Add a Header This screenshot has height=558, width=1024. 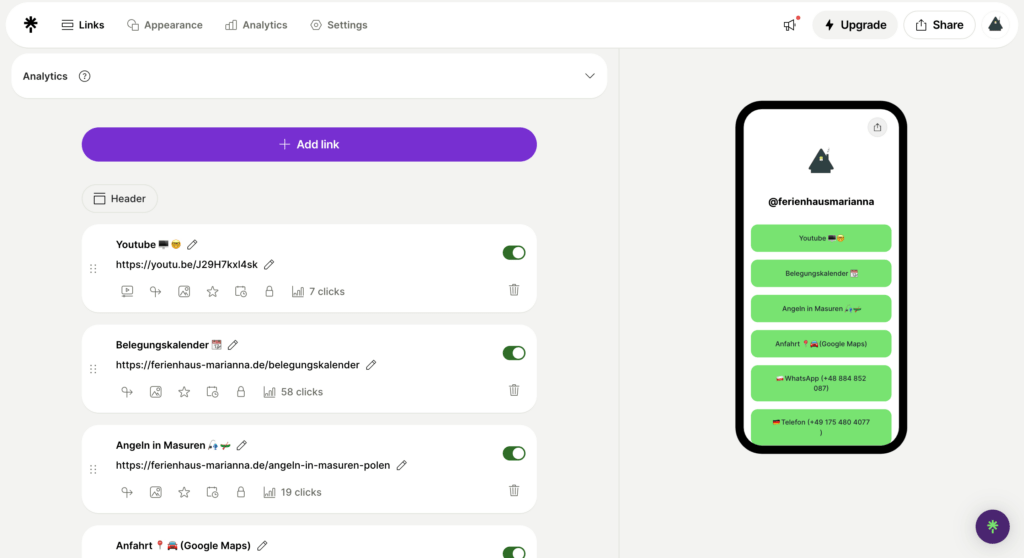point(120,199)
